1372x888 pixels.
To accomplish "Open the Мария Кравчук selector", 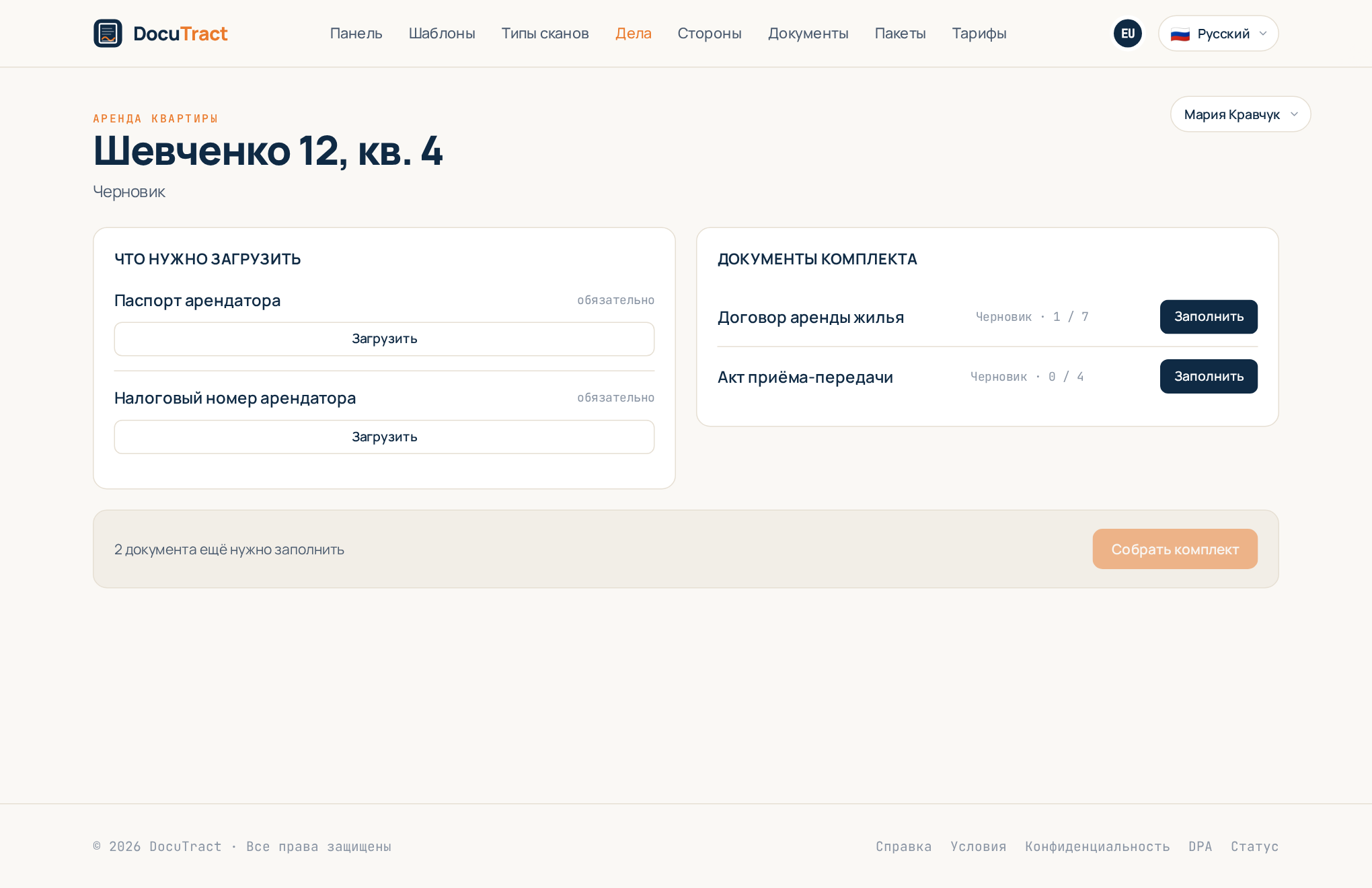I will (x=1240, y=114).
